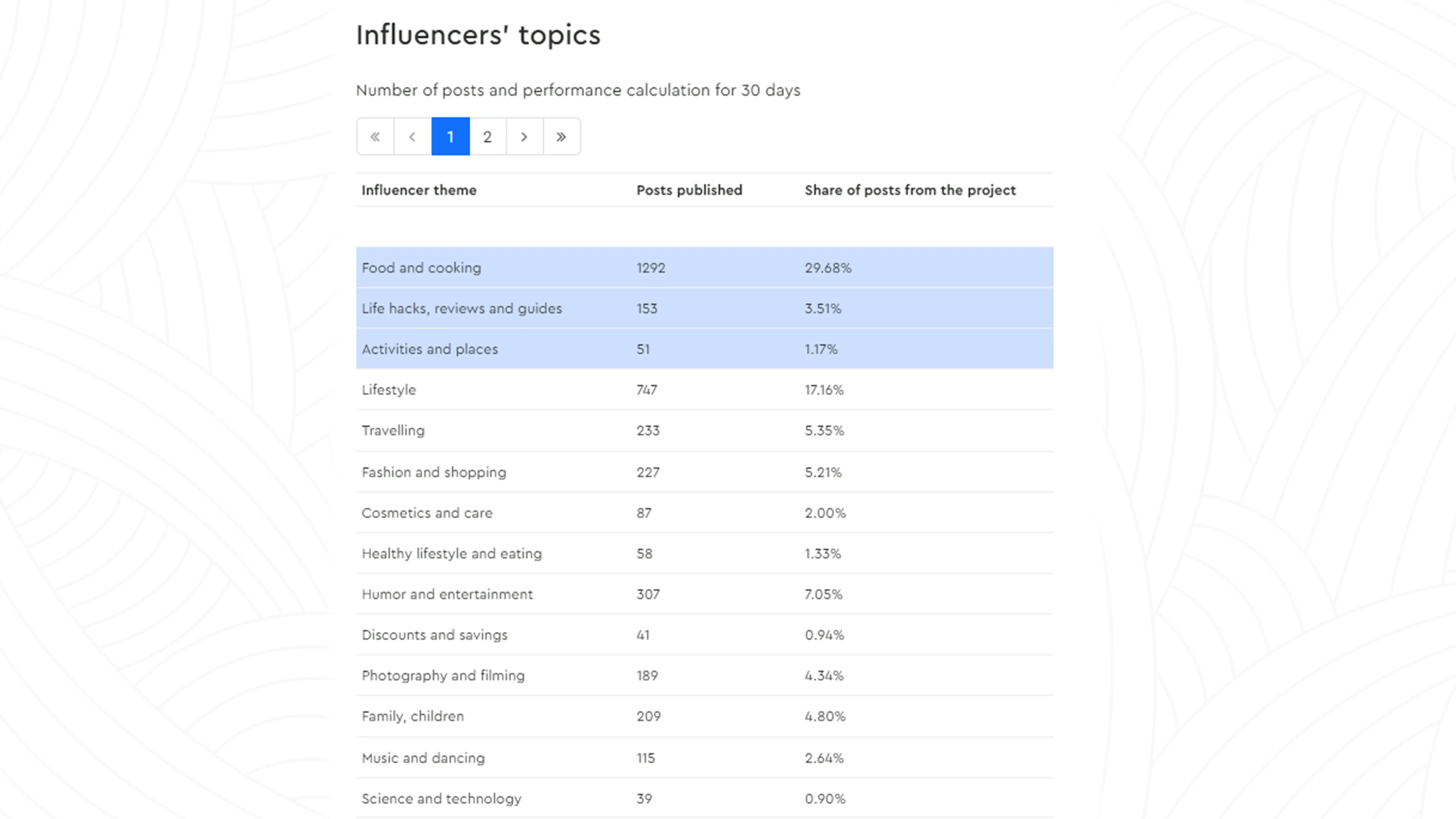1456x819 pixels.
Task: Jump to first page double-chevron icon
Action: point(375,137)
